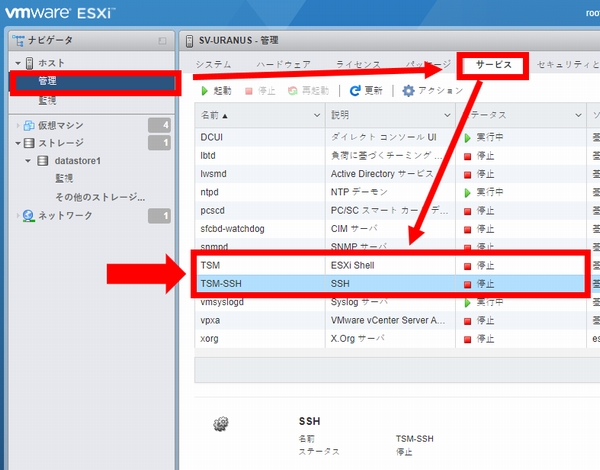Click the 仮想マシン count badge 4

tap(159, 125)
